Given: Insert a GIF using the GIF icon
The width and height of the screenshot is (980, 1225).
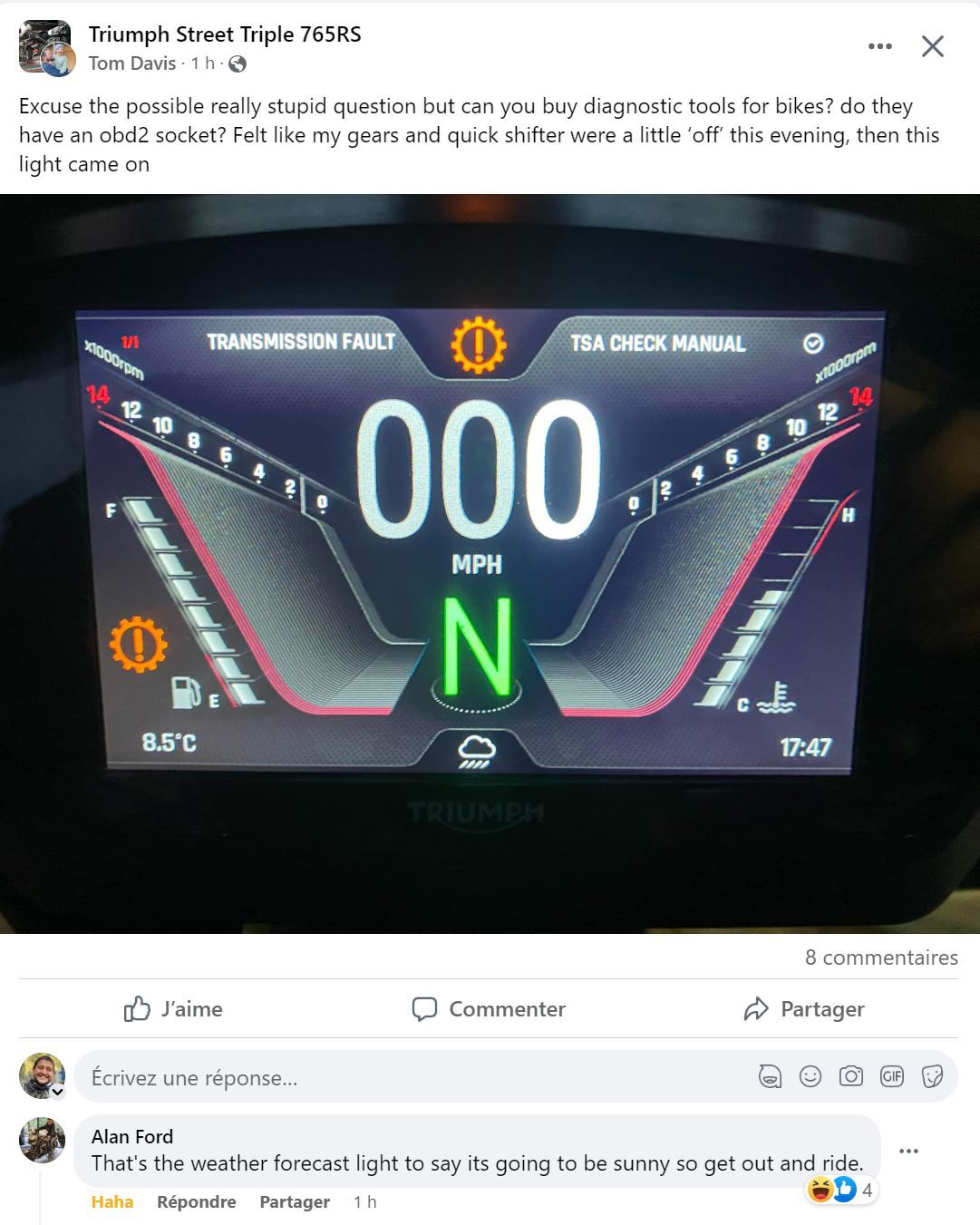Looking at the screenshot, I should tap(892, 1076).
